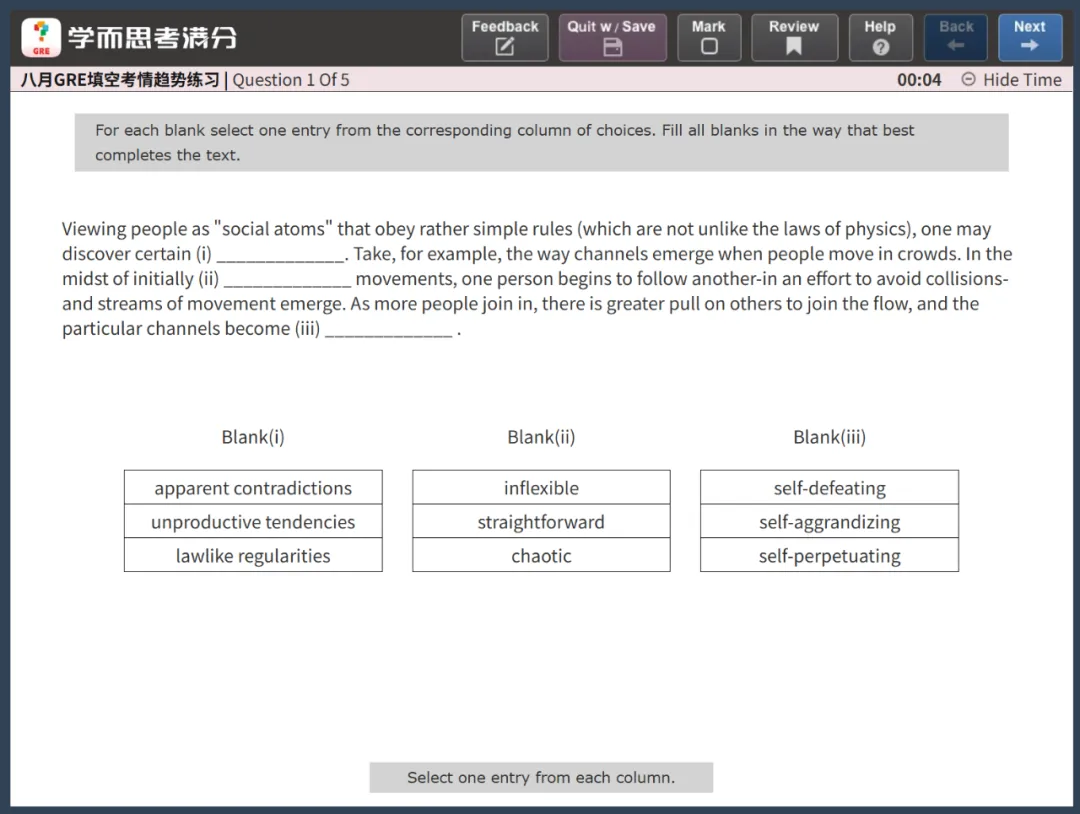Click the "Question 1 Of 5" label

291,80
